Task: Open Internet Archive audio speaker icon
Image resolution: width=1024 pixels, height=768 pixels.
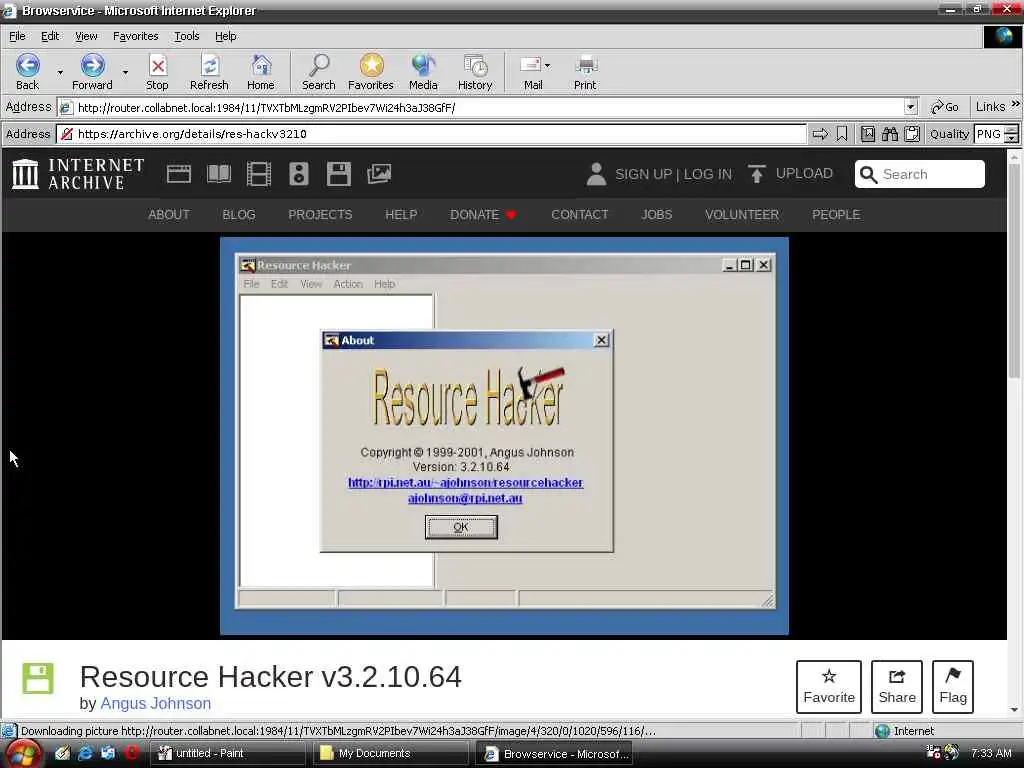Action: click(298, 174)
